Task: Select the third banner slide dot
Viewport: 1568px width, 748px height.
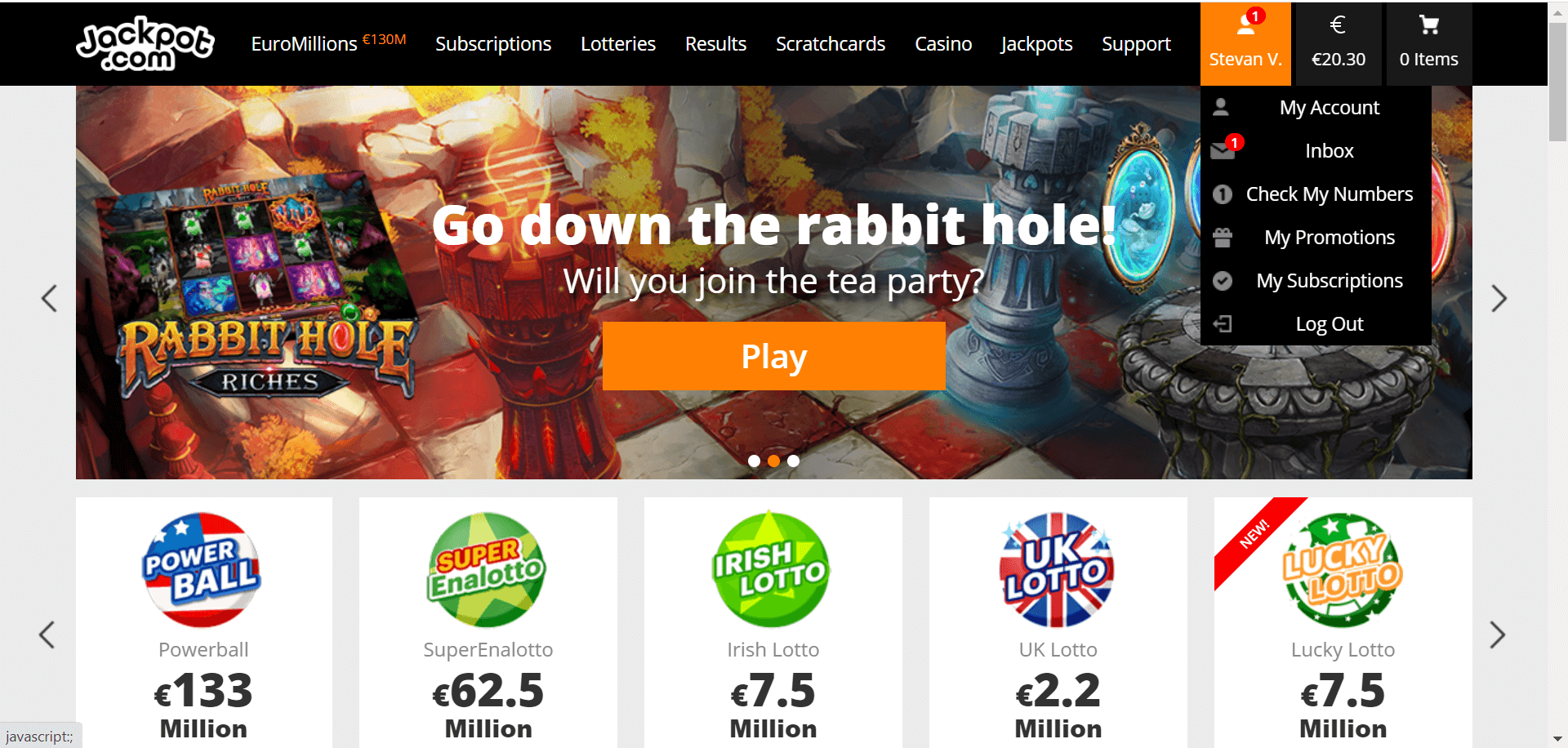Action: coord(793,461)
